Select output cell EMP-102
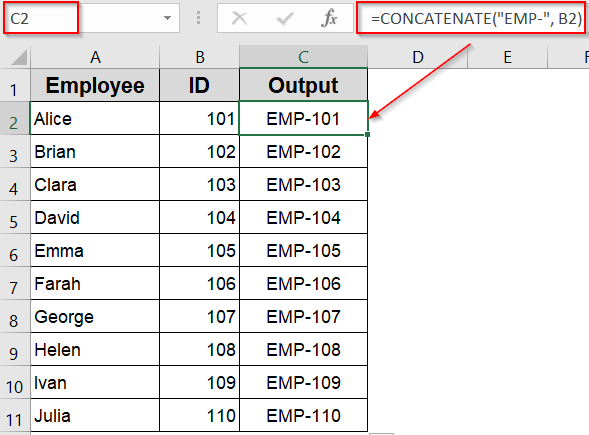Viewport: 589px width, 435px height. (x=303, y=151)
